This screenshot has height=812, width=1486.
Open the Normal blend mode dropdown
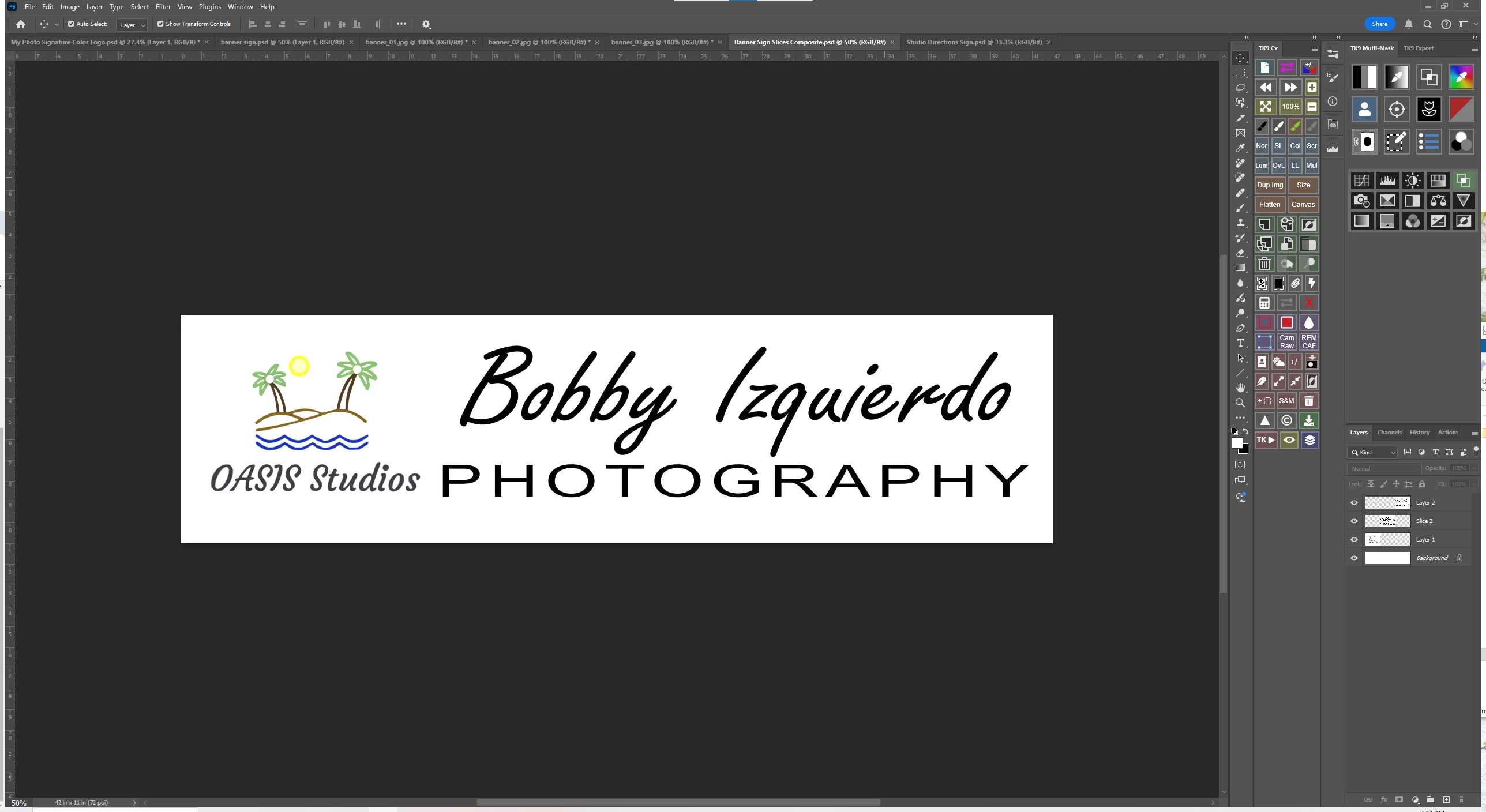tap(1383, 469)
